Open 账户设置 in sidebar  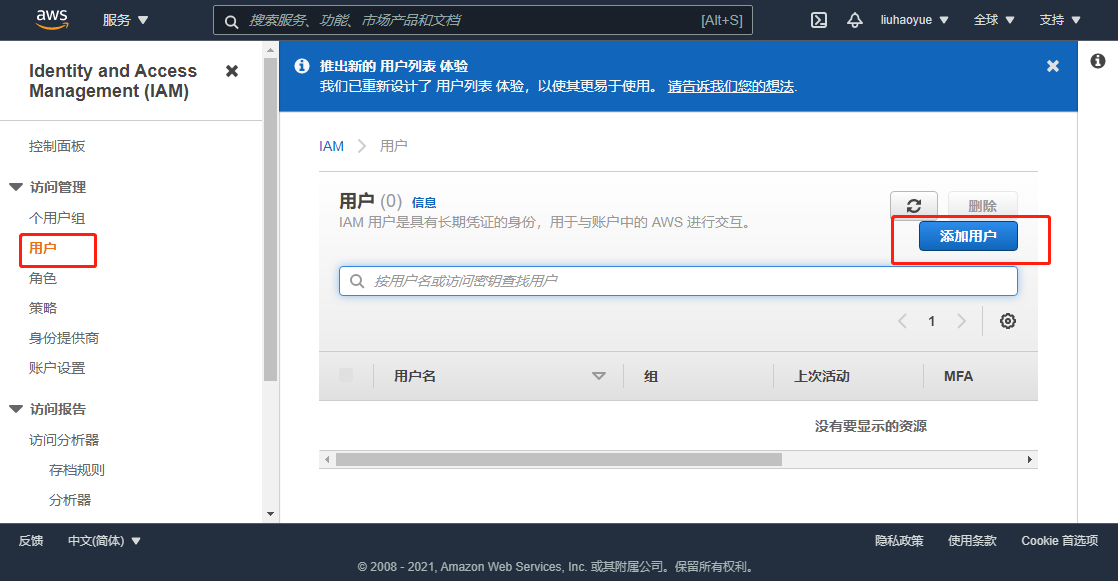pyautogui.click(x=57, y=368)
